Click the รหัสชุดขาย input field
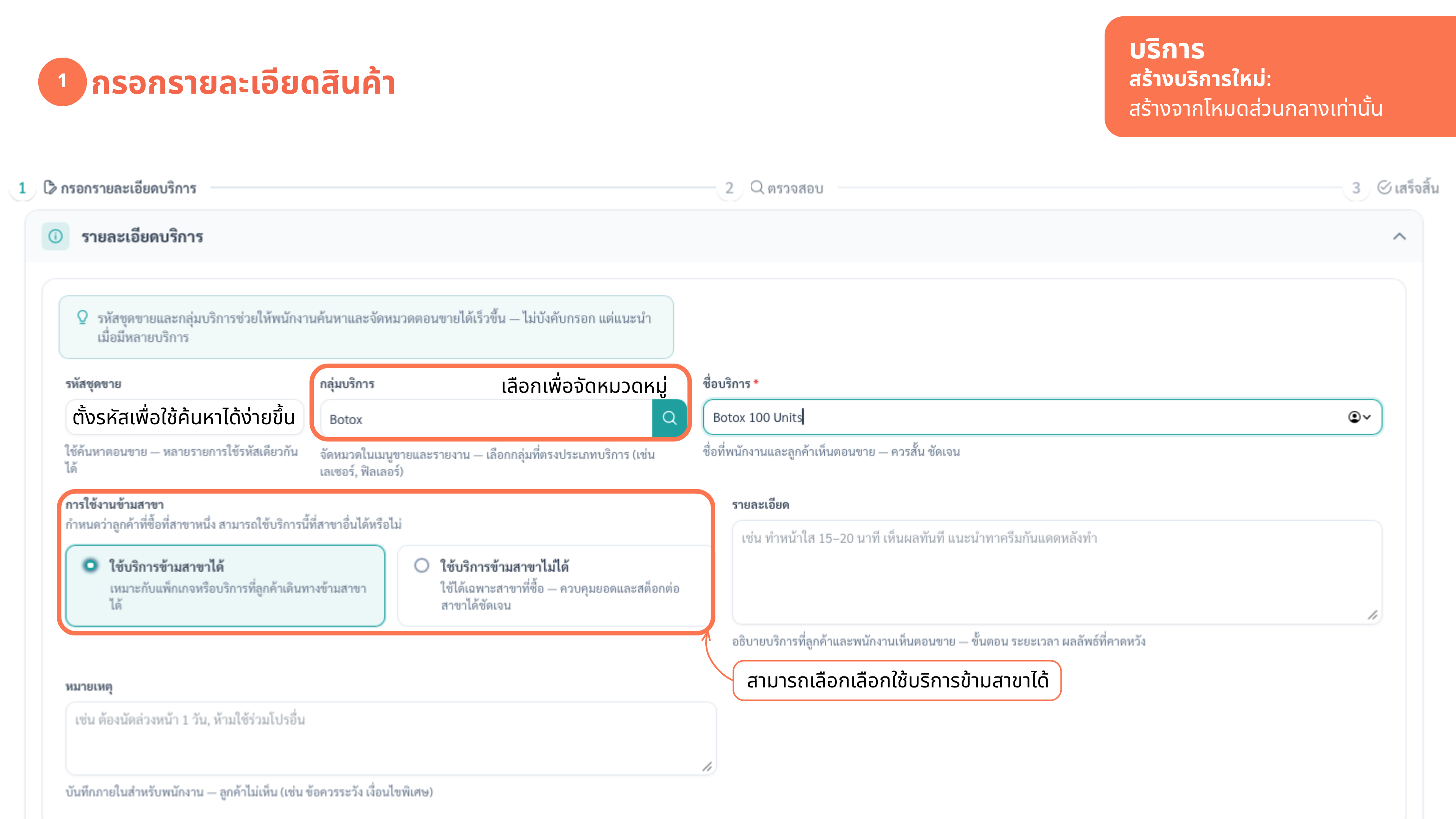The image size is (1456, 819). pyautogui.click(x=185, y=417)
